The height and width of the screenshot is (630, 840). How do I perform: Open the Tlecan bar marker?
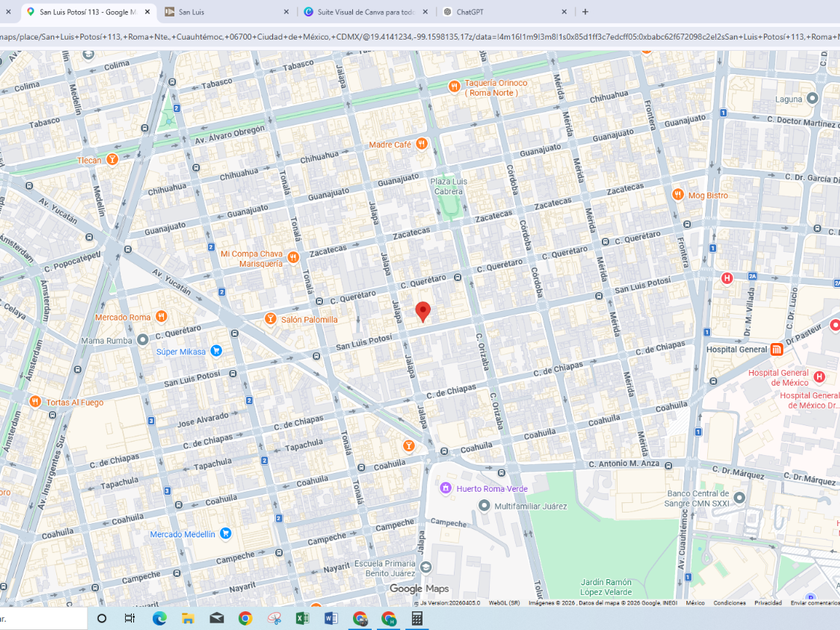click(x=112, y=159)
